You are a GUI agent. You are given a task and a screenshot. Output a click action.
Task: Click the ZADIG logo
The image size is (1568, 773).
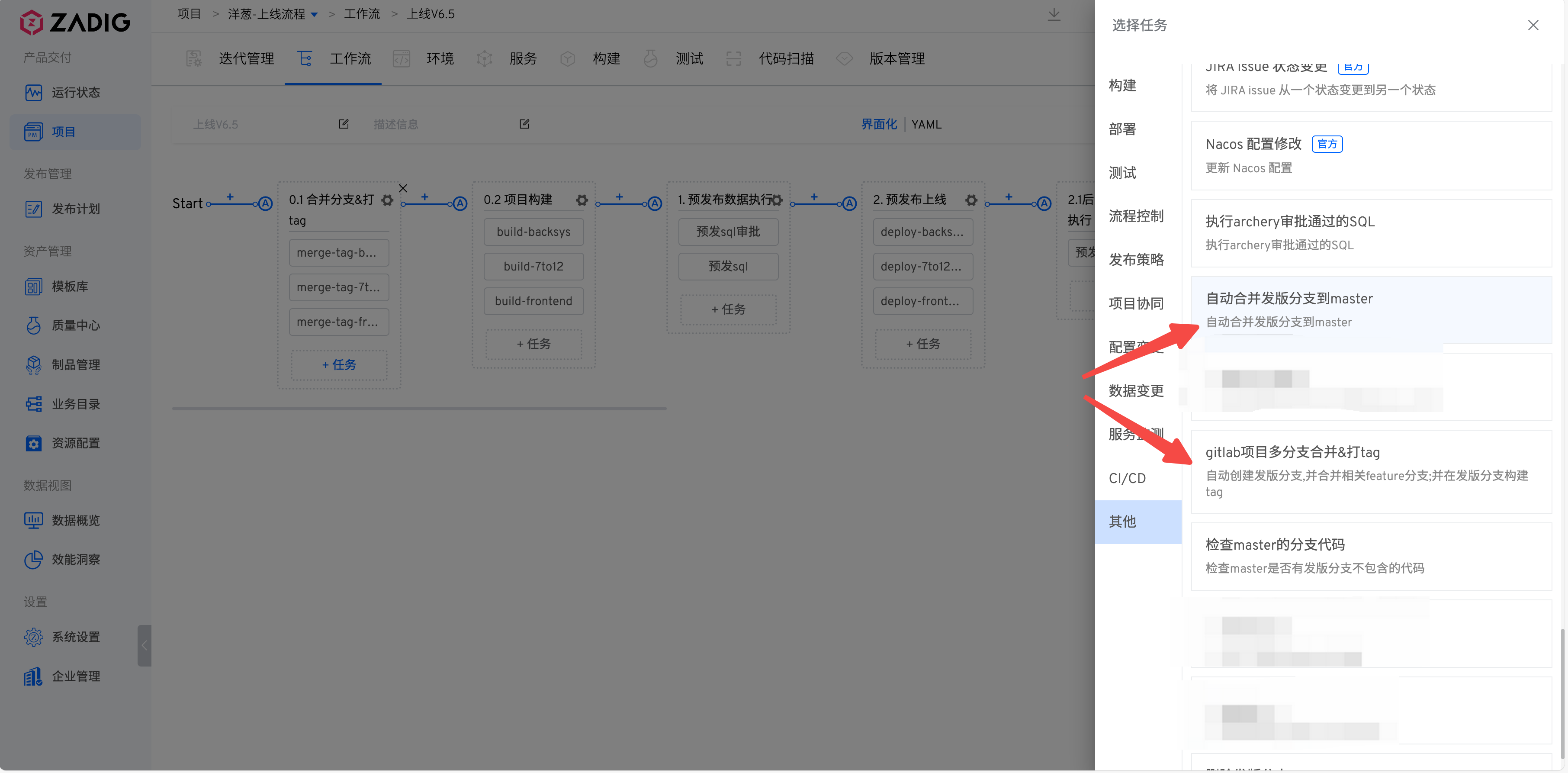[75, 23]
